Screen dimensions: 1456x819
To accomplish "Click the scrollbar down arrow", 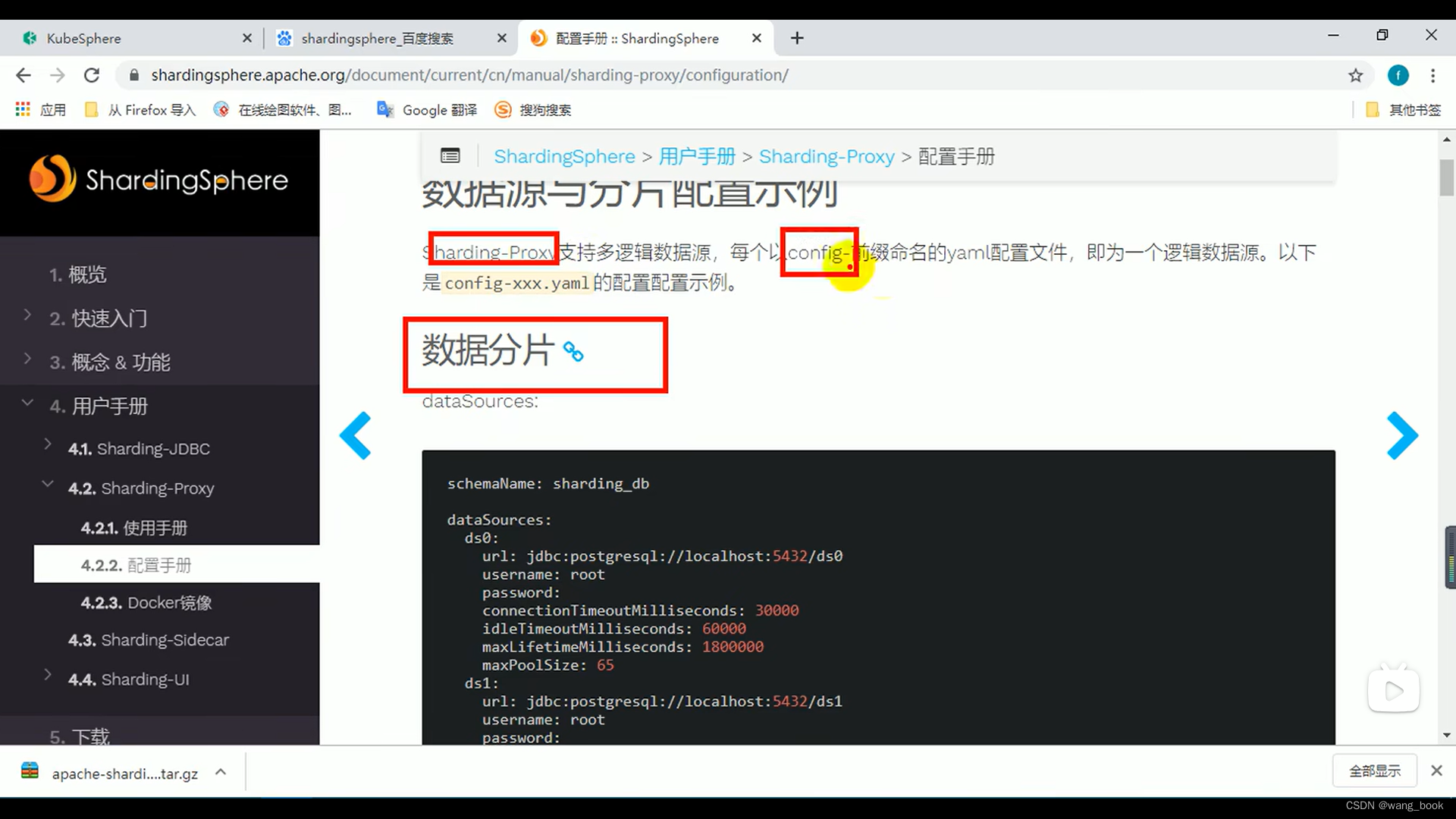I will tap(1446, 735).
